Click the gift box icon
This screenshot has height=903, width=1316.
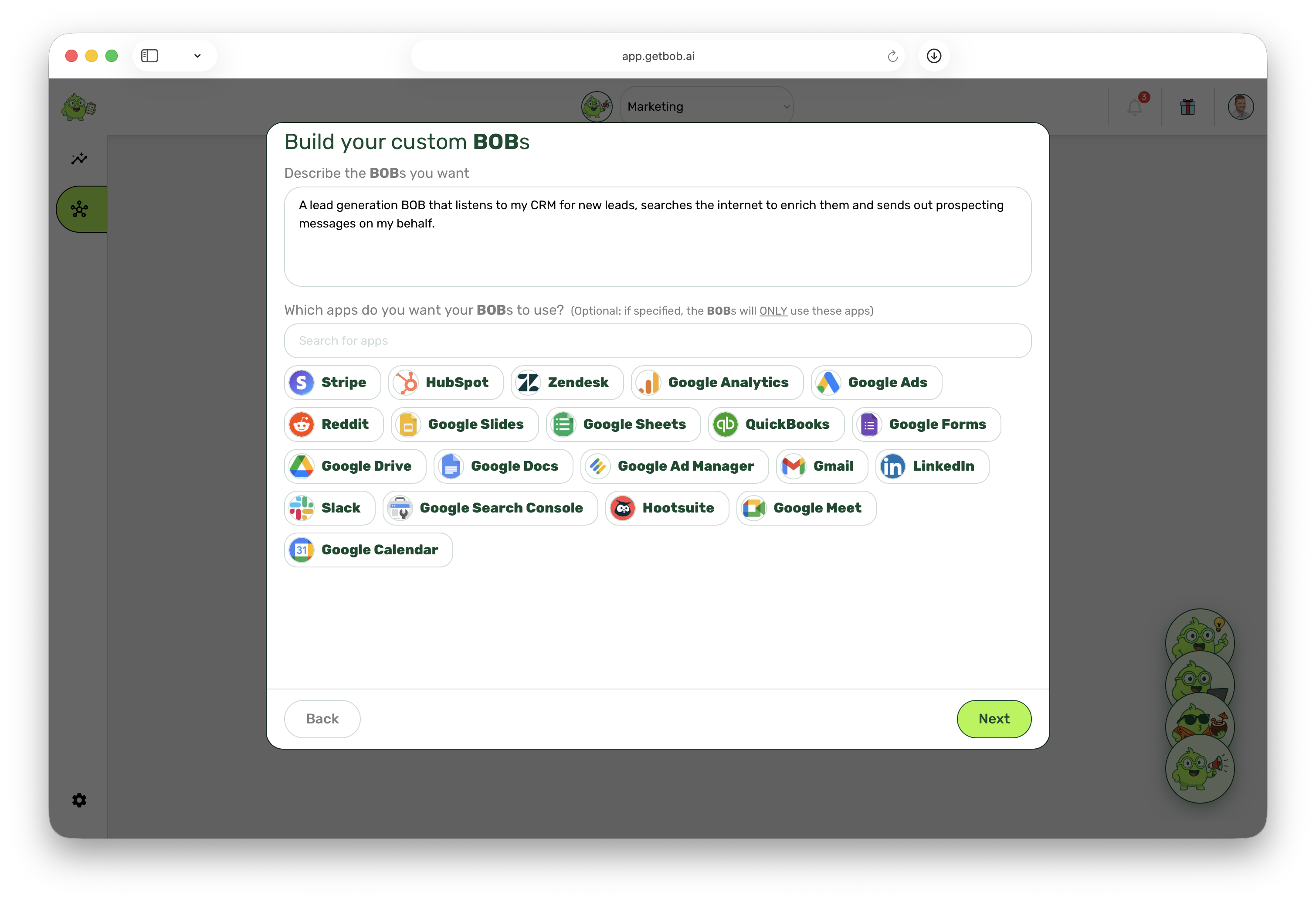(x=1187, y=106)
